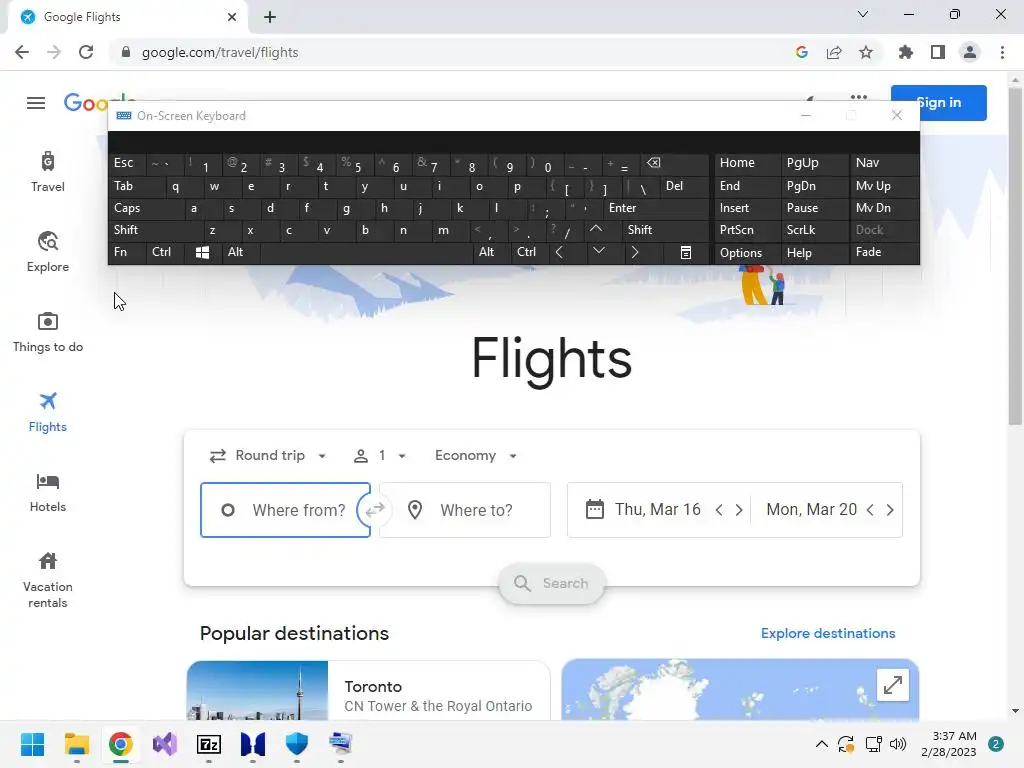This screenshot has width=1024, height=768.
Task: Open Chrome side panel icon
Action: click(x=938, y=52)
